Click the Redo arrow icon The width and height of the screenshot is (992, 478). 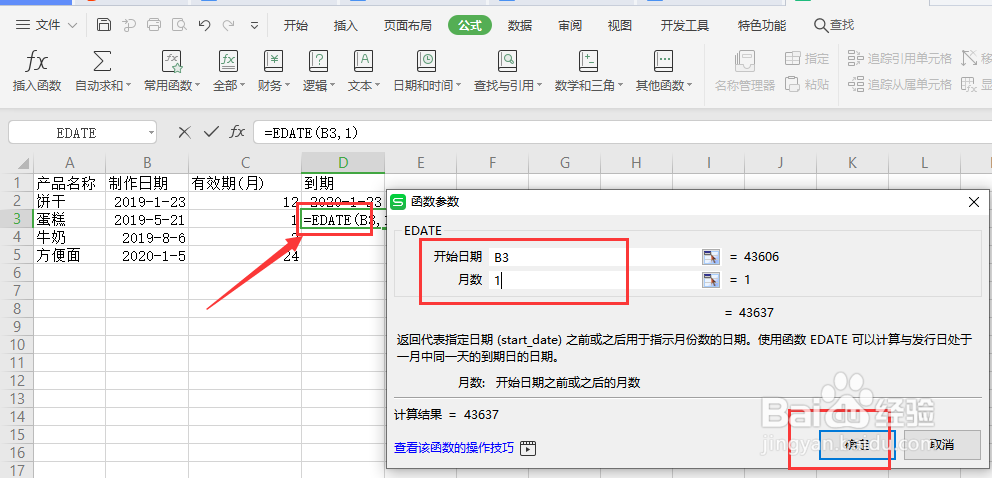tap(229, 25)
